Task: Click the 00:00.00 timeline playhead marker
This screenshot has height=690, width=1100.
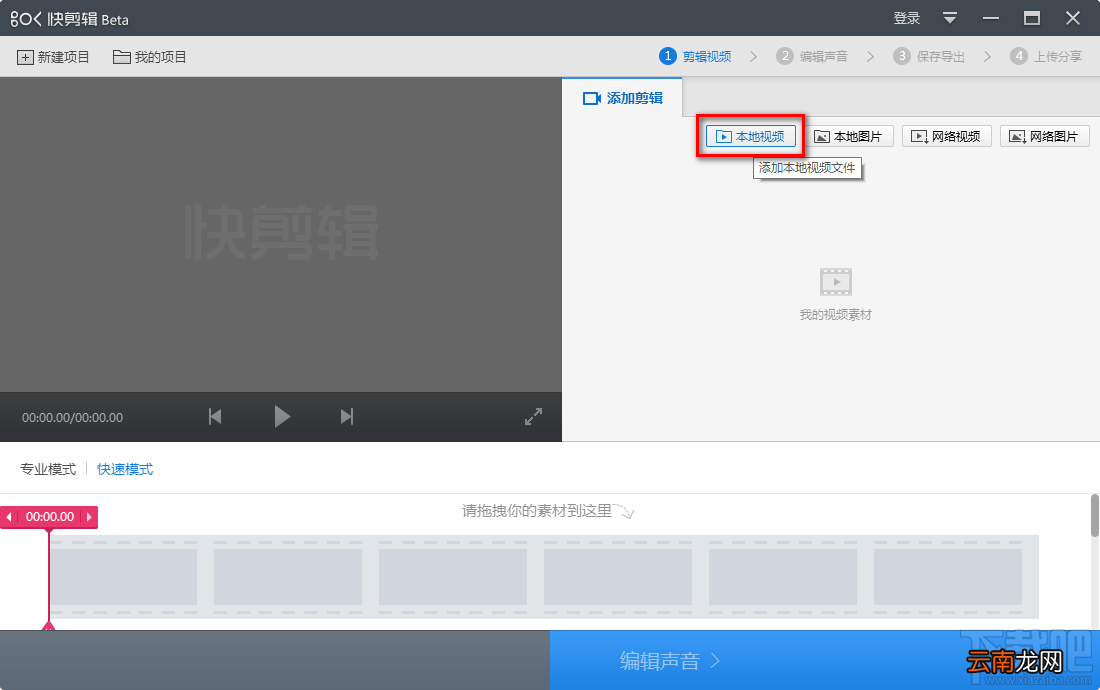Action: (49, 517)
